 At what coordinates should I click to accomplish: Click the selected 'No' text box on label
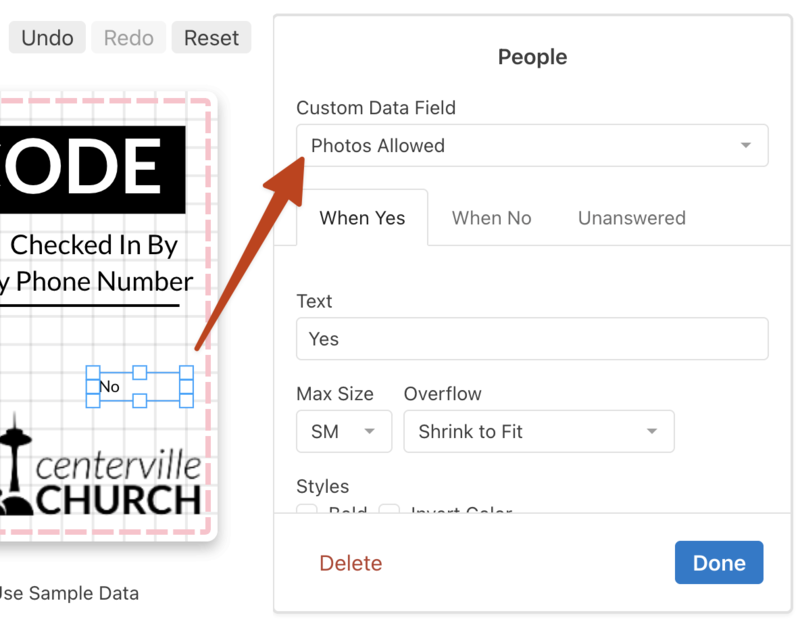click(x=139, y=387)
